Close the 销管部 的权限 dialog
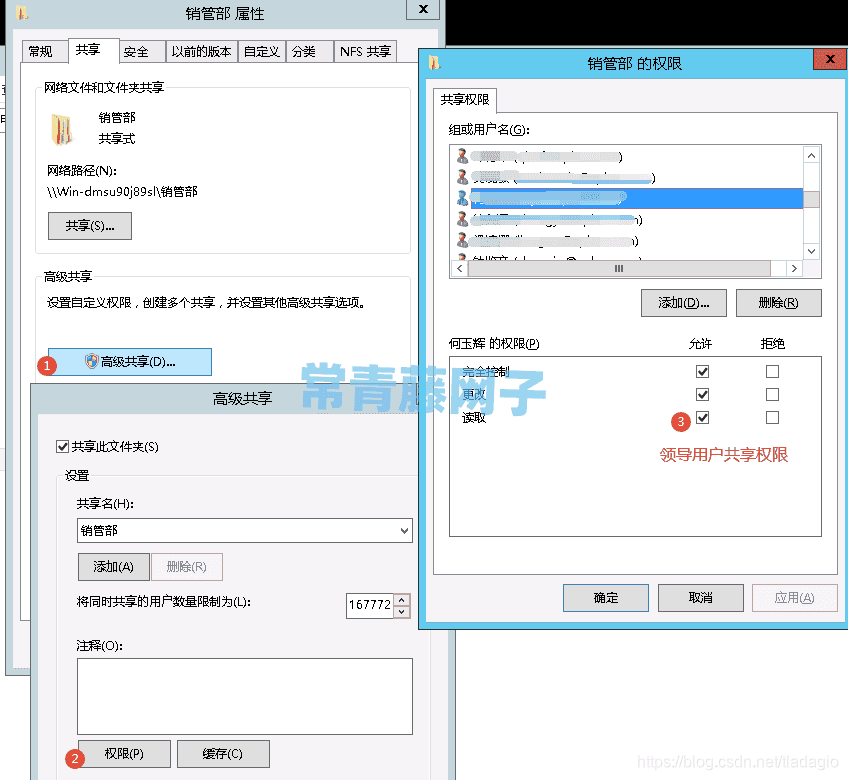 pos(830,59)
